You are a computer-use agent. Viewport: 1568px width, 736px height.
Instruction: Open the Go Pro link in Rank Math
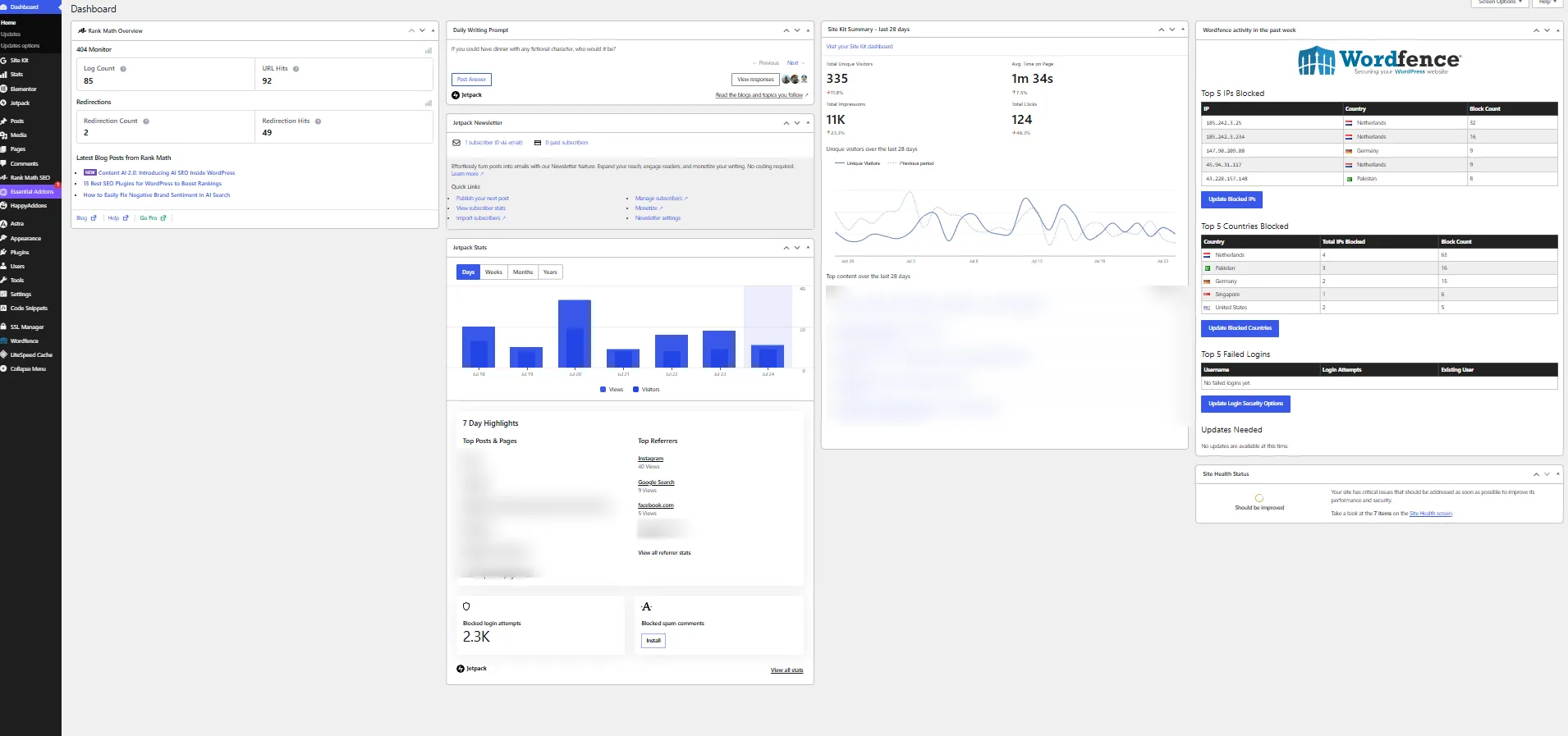153,218
